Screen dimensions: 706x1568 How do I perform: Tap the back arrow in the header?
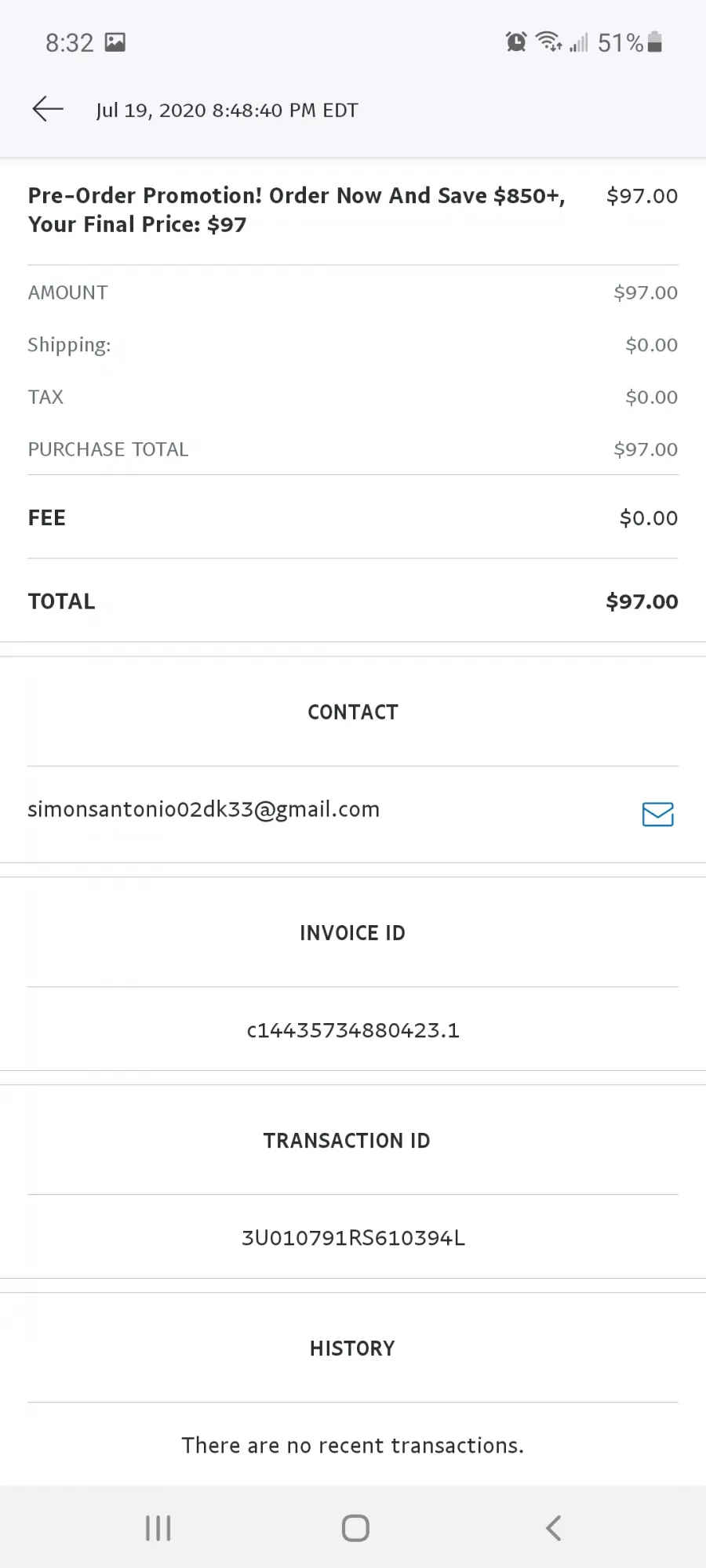point(47,109)
